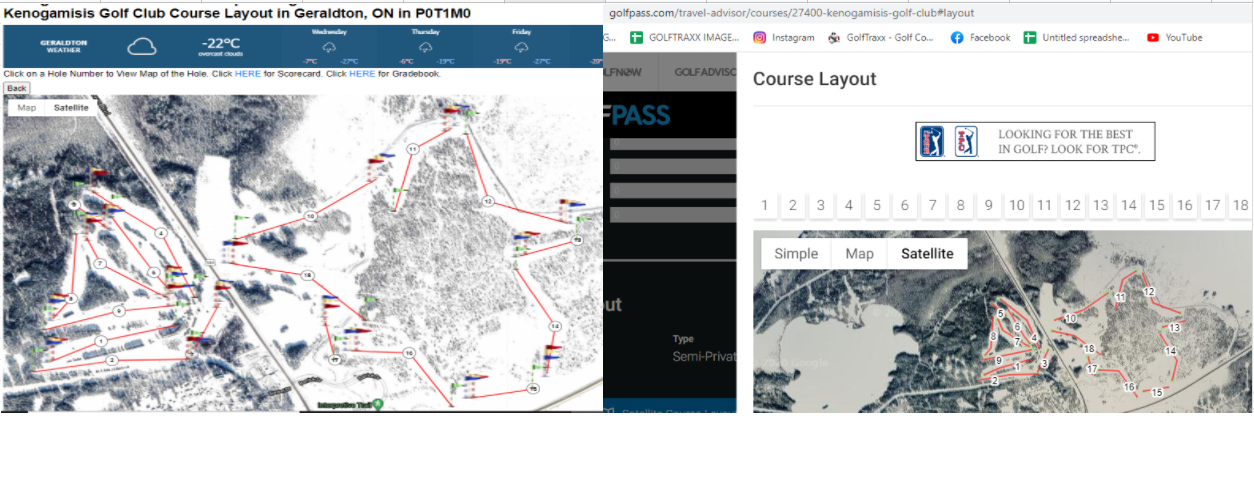The width and height of the screenshot is (1254, 481).
Task: Select hole 16 button in Course Layout
Action: 1185,206
